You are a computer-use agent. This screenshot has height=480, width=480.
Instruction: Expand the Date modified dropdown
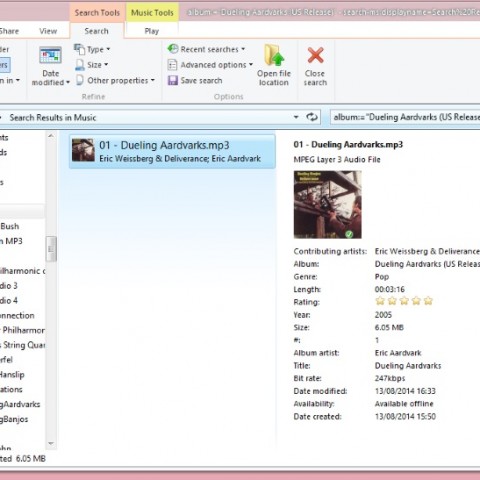(68, 82)
